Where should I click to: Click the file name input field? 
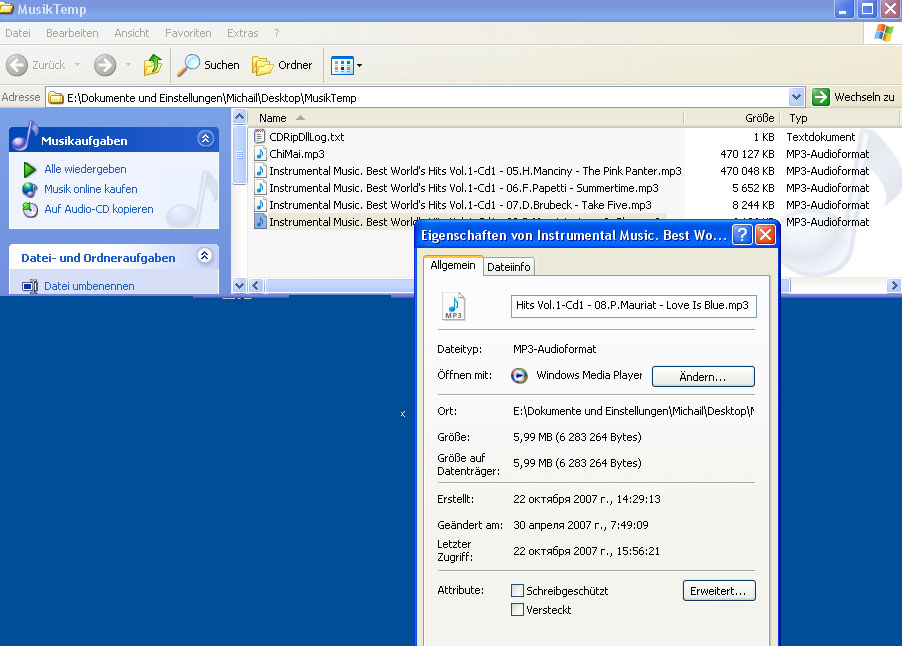(633, 306)
